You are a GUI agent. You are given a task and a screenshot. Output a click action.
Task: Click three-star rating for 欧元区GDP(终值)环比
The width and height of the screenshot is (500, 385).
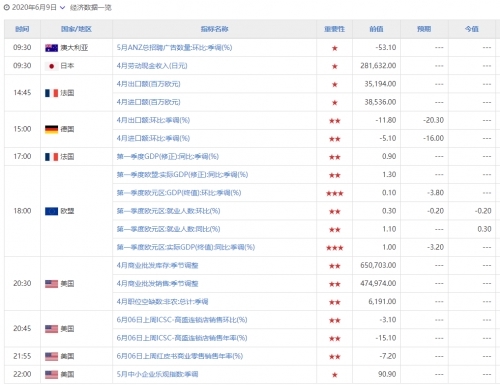[x=335, y=193]
